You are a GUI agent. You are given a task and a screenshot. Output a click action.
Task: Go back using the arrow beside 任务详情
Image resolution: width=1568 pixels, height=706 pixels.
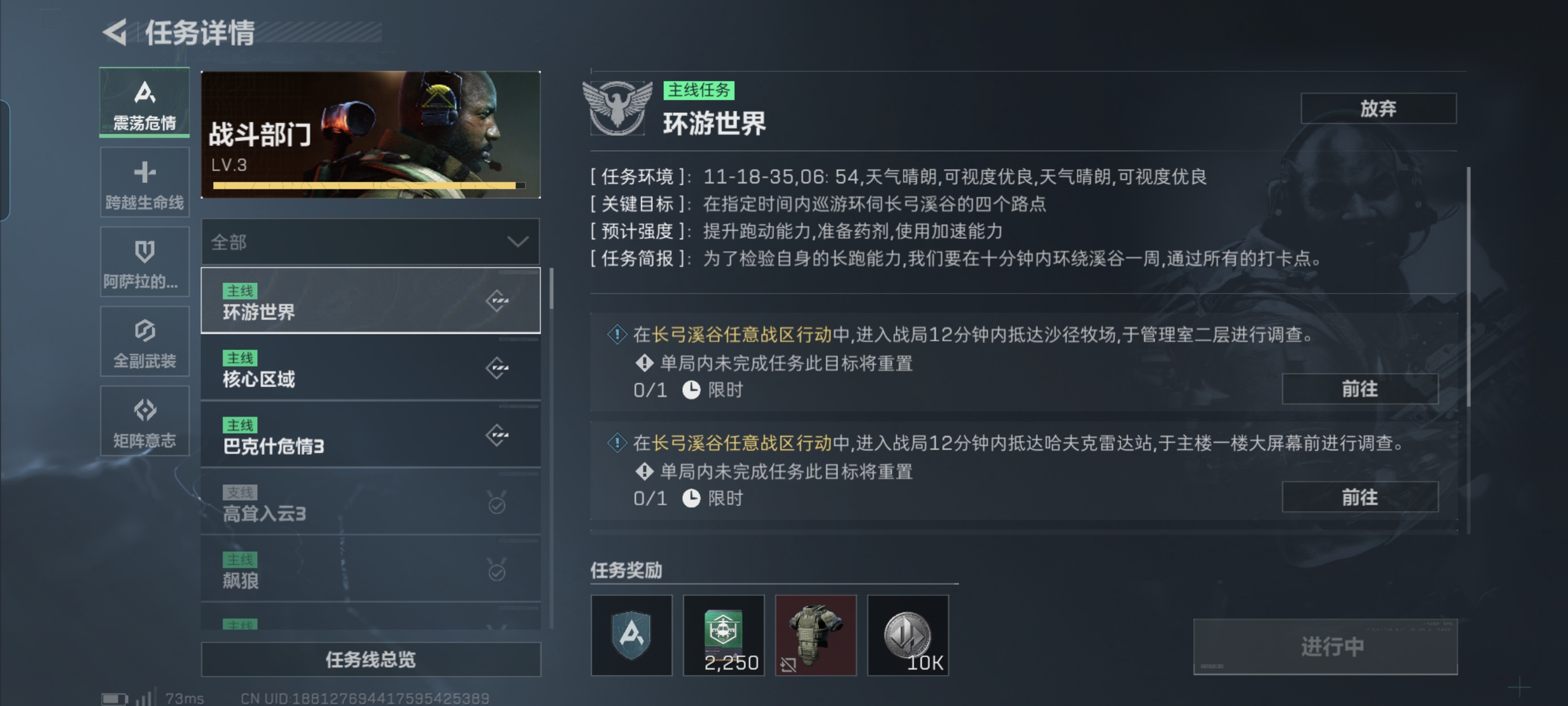tap(115, 32)
